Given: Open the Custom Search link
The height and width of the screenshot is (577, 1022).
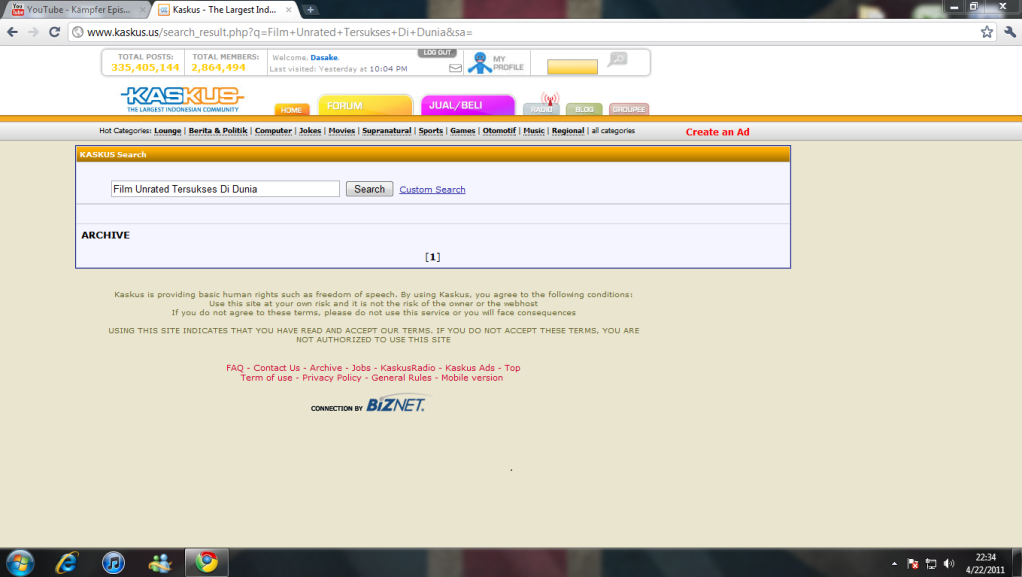Looking at the screenshot, I should 432,190.
